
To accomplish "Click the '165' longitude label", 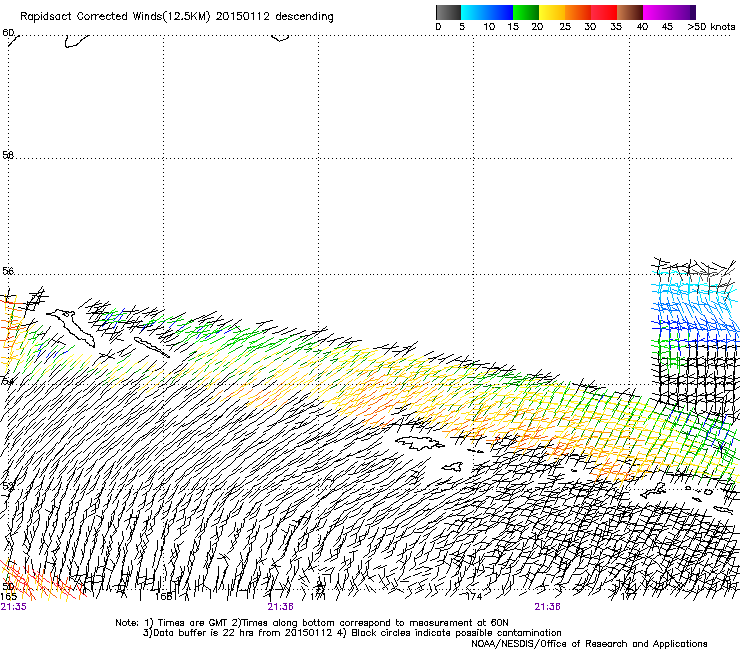I will point(8,597).
